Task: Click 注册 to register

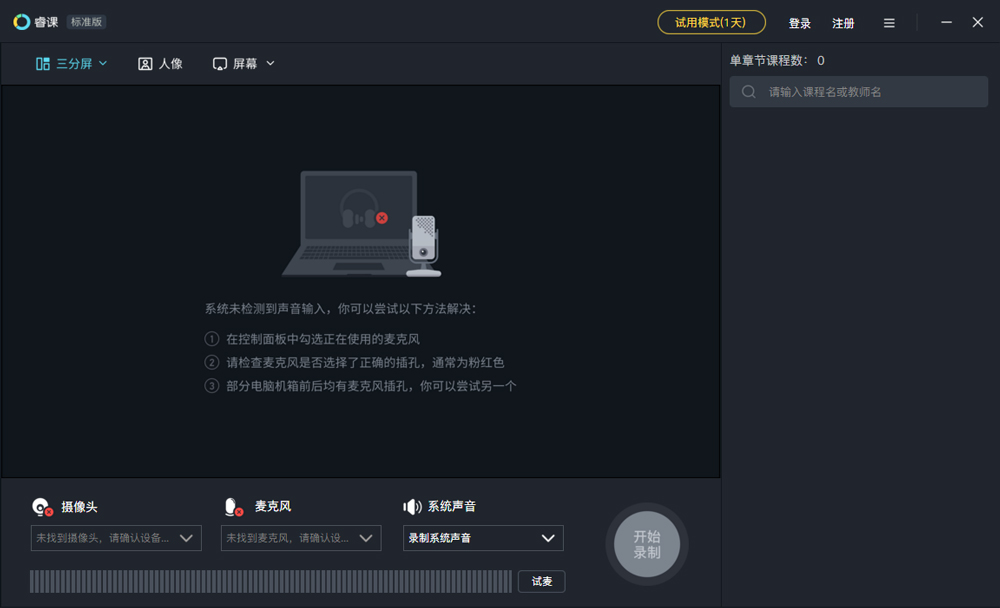Action: coord(843,23)
